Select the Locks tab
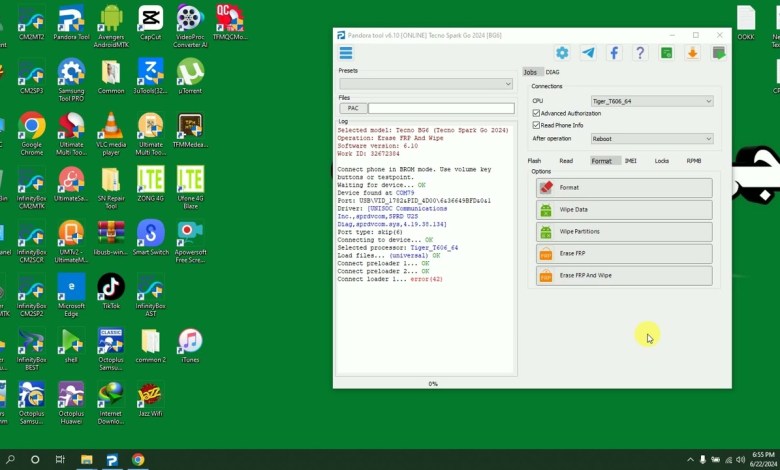This screenshot has width=780, height=470. click(x=662, y=161)
